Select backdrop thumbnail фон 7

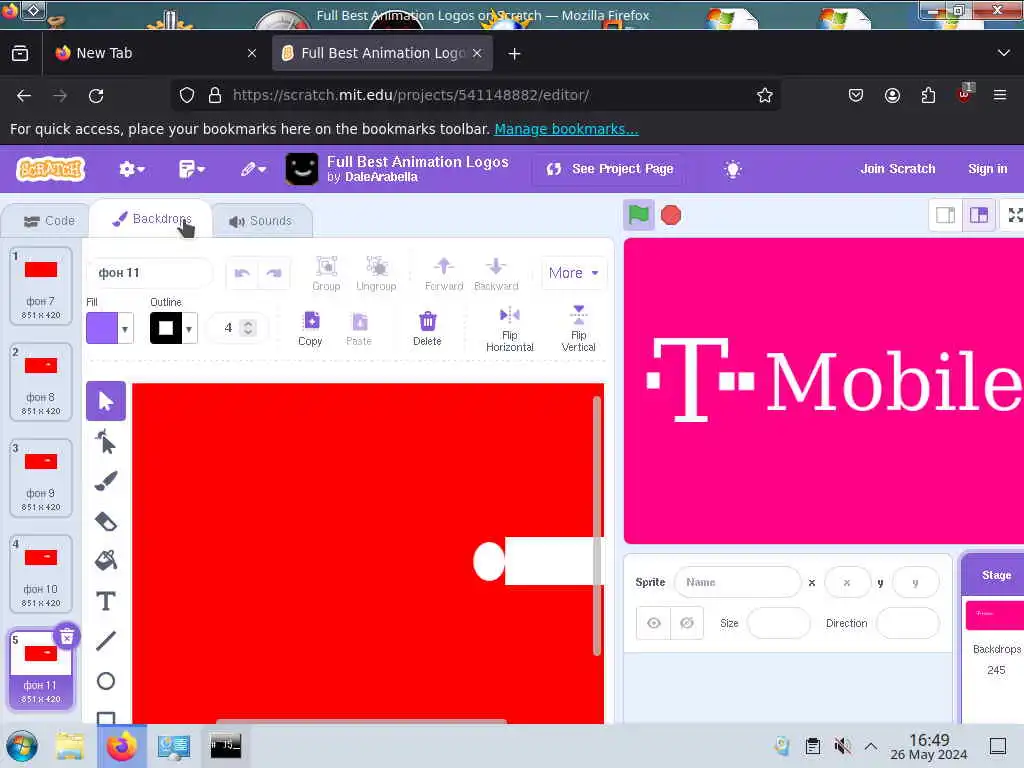[40, 285]
